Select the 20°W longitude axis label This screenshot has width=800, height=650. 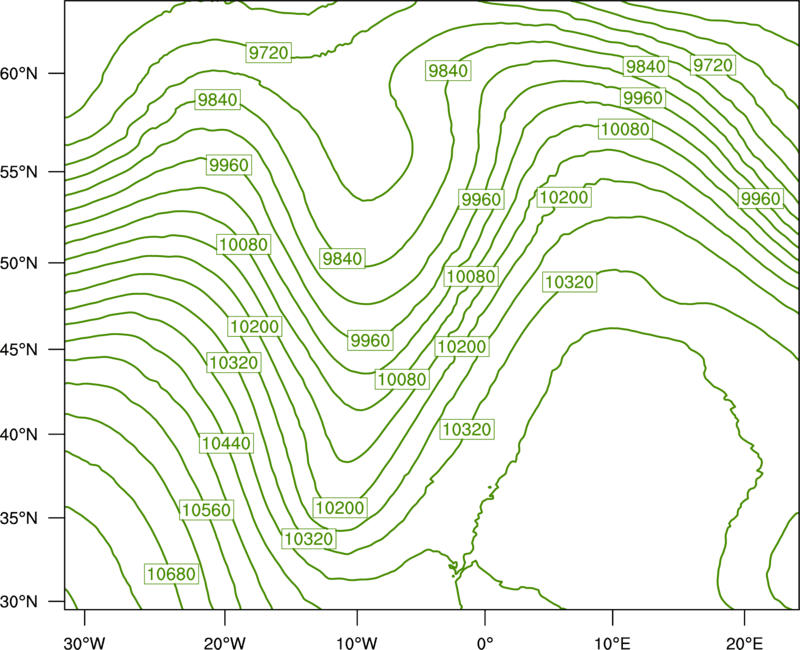pyautogui.click(x=224, y=643)
